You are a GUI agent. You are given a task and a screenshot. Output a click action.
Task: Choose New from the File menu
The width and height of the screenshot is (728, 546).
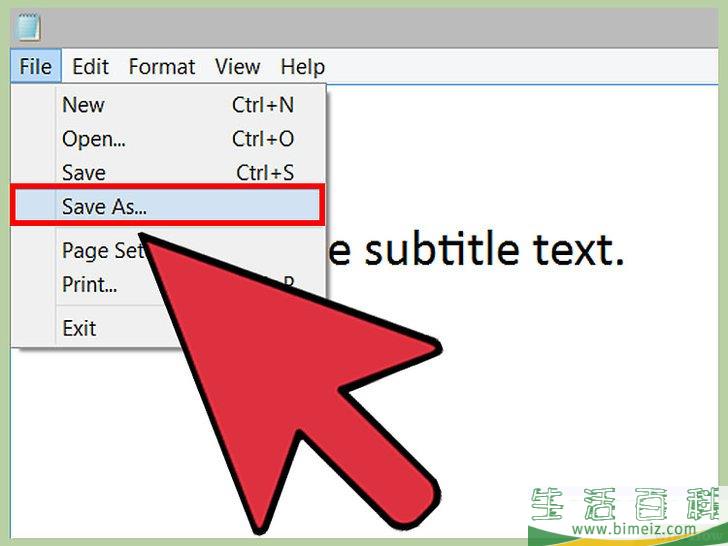(168, 105)
